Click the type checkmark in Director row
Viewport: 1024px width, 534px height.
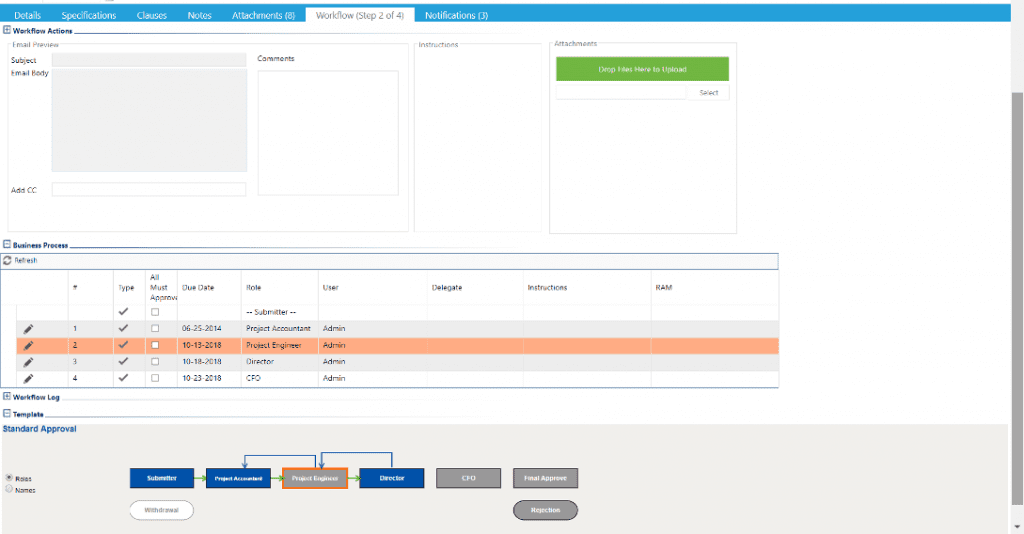pos(123,361)
